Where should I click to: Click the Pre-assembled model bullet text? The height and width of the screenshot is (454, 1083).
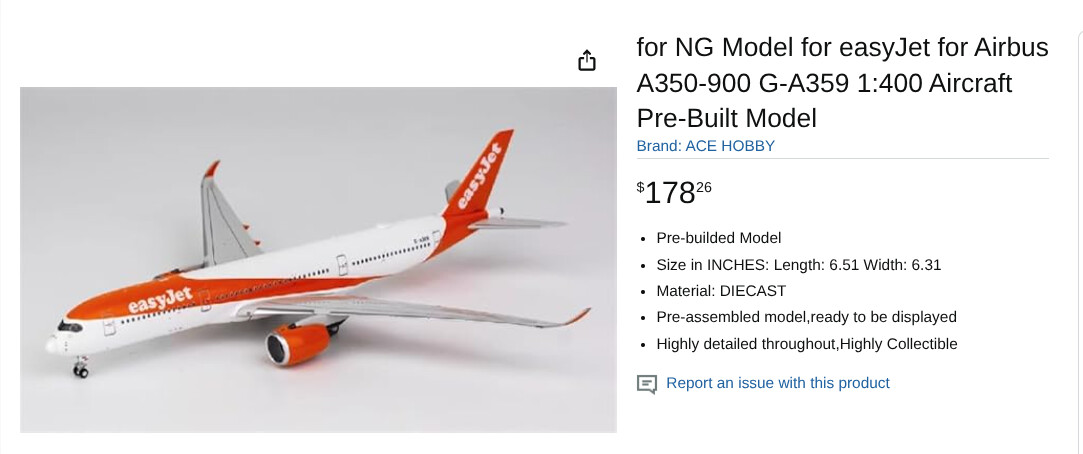click(x=806, y=317)
